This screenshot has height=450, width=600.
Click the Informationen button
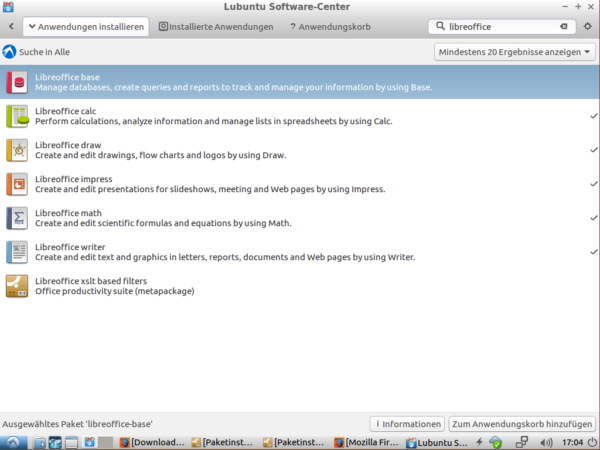coord(407,424)
